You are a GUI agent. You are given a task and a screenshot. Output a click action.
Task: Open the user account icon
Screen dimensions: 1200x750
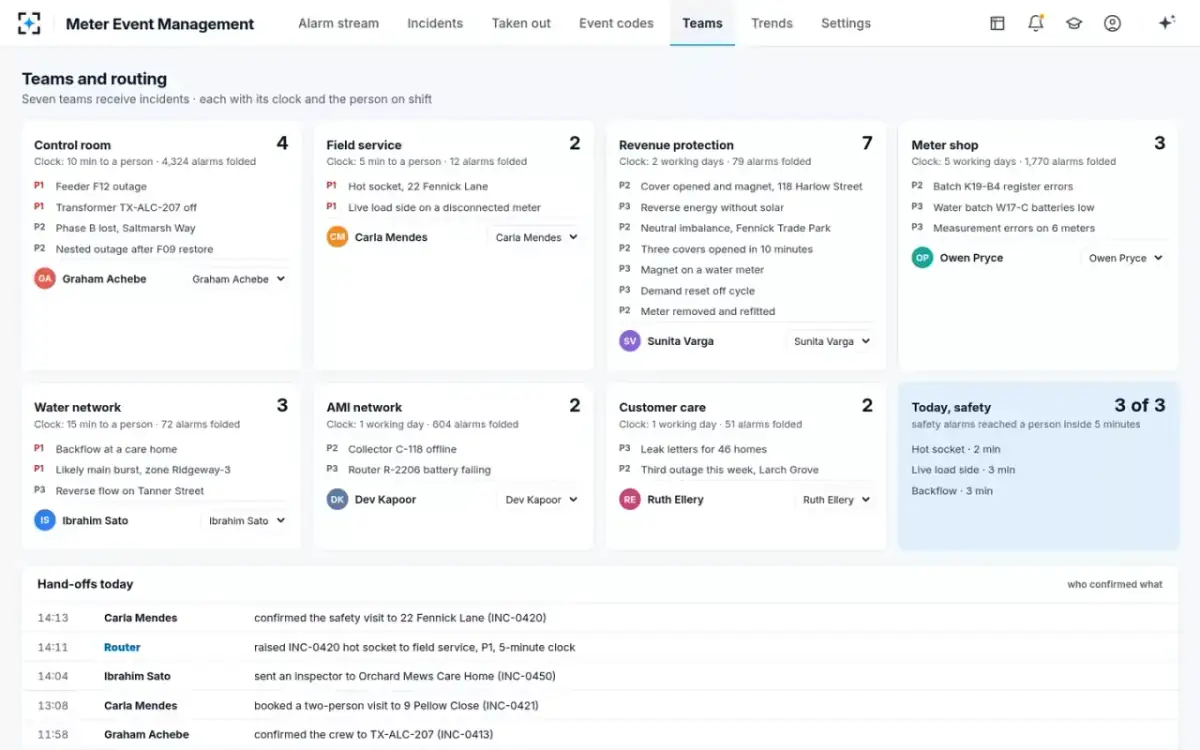coord(1112,23)
